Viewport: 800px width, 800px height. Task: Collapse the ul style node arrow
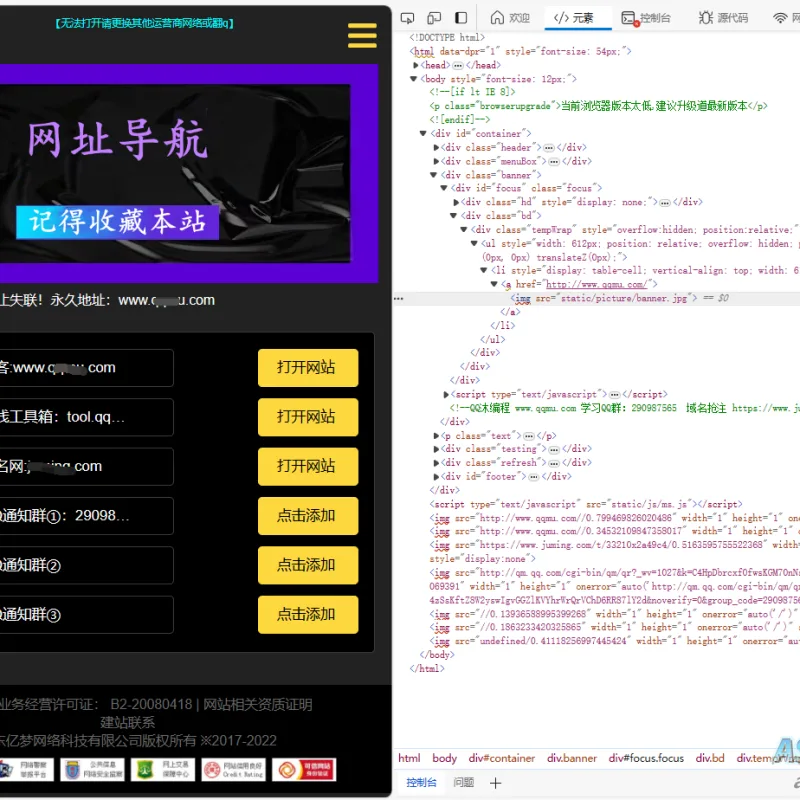click(473, 243)
